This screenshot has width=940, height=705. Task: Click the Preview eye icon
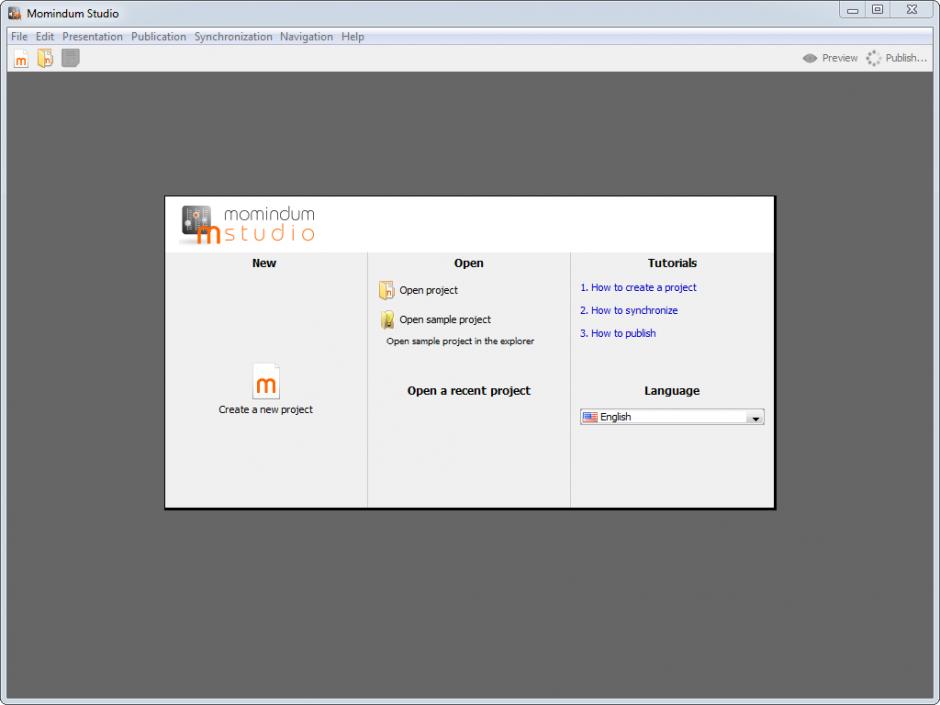[x=810, y=58]
